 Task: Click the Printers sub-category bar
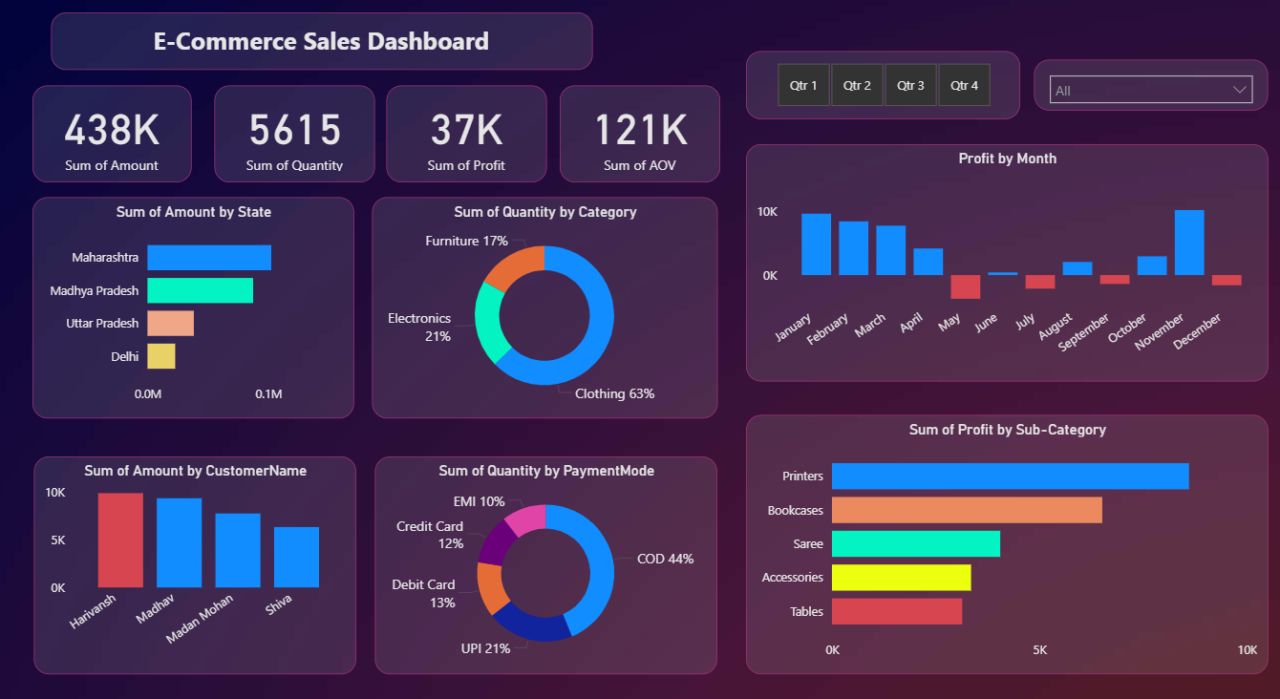1010,476
